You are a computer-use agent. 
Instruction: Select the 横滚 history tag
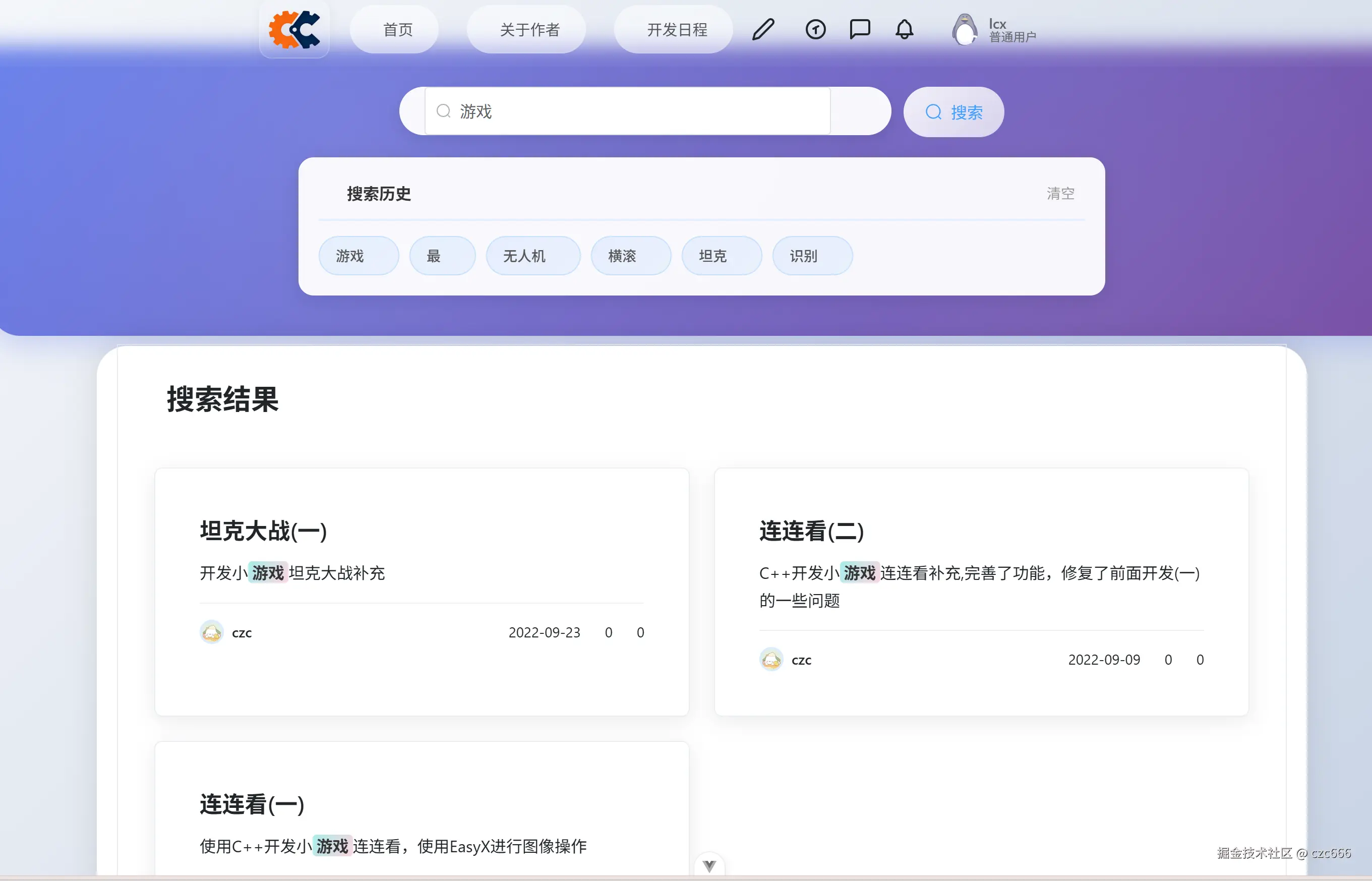click(630, 256)
